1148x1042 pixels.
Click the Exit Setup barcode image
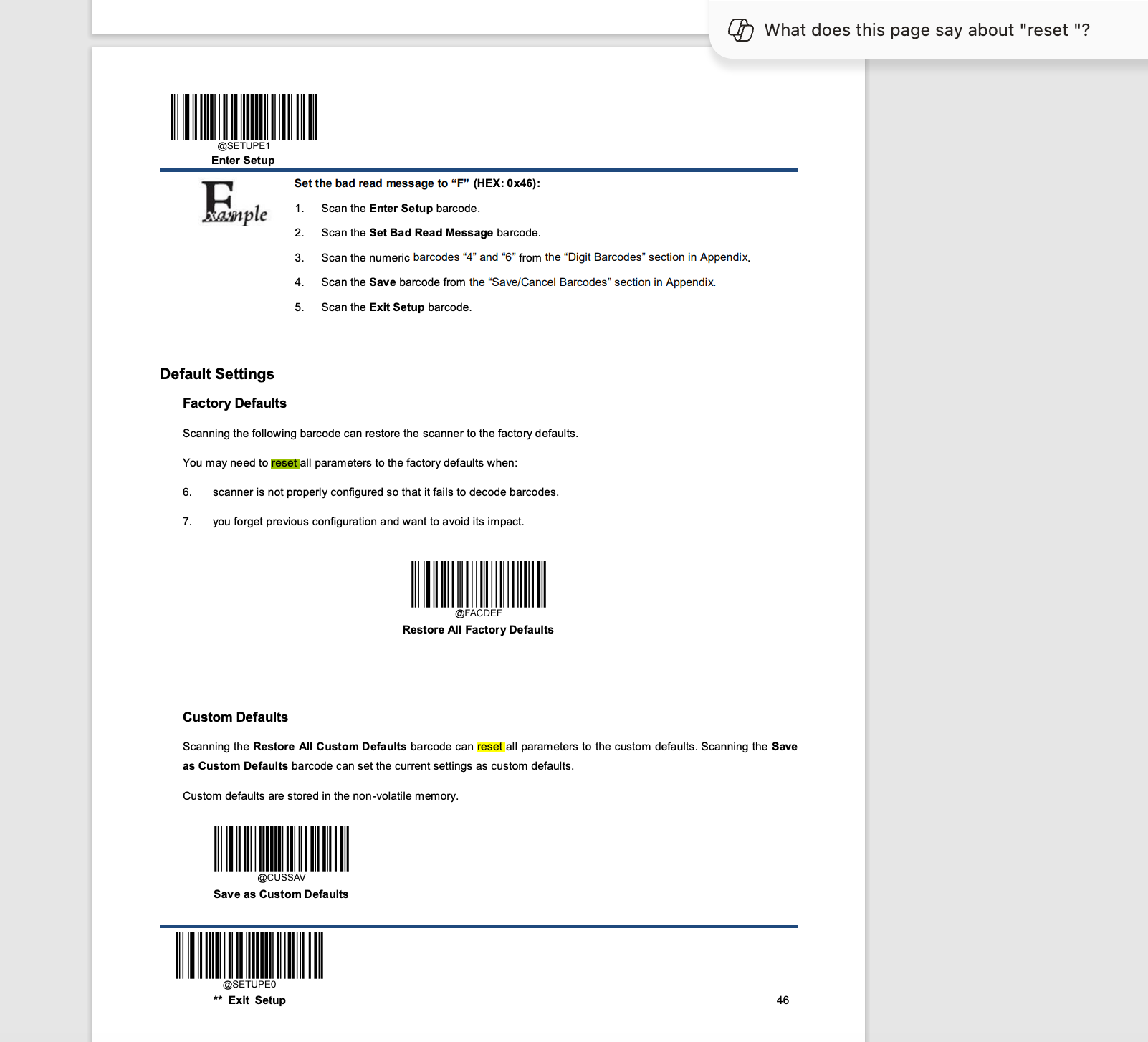(x=249, y=955)
